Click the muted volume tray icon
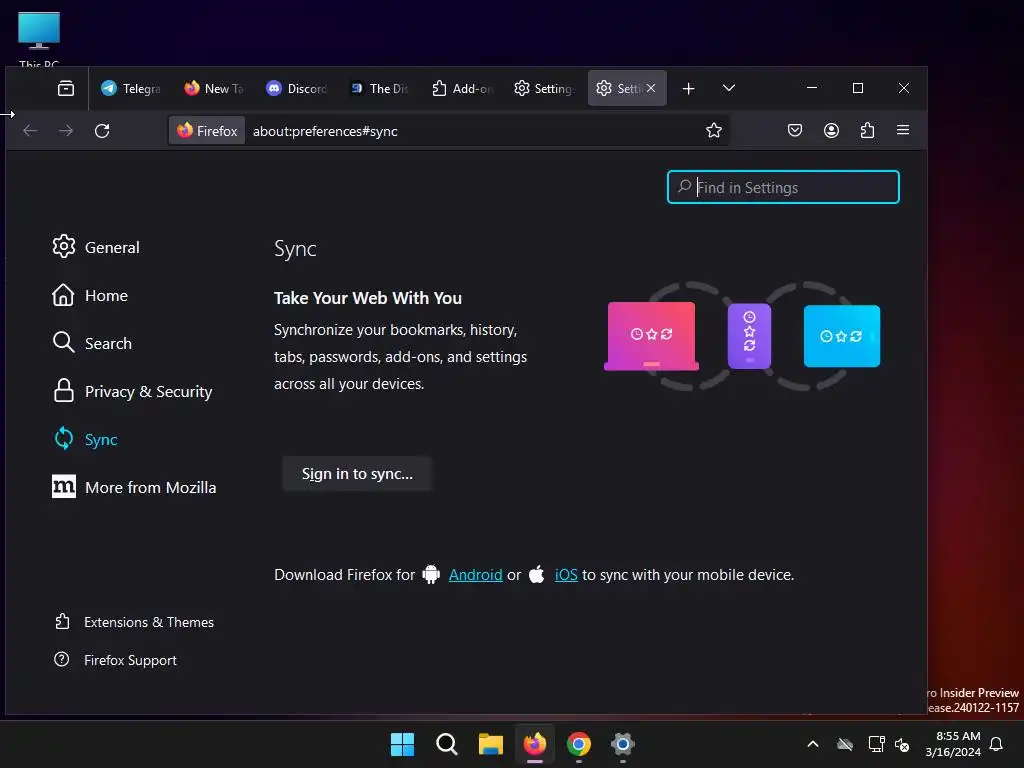The height and width of the screenshot is (768, 1024). point(902,744)
